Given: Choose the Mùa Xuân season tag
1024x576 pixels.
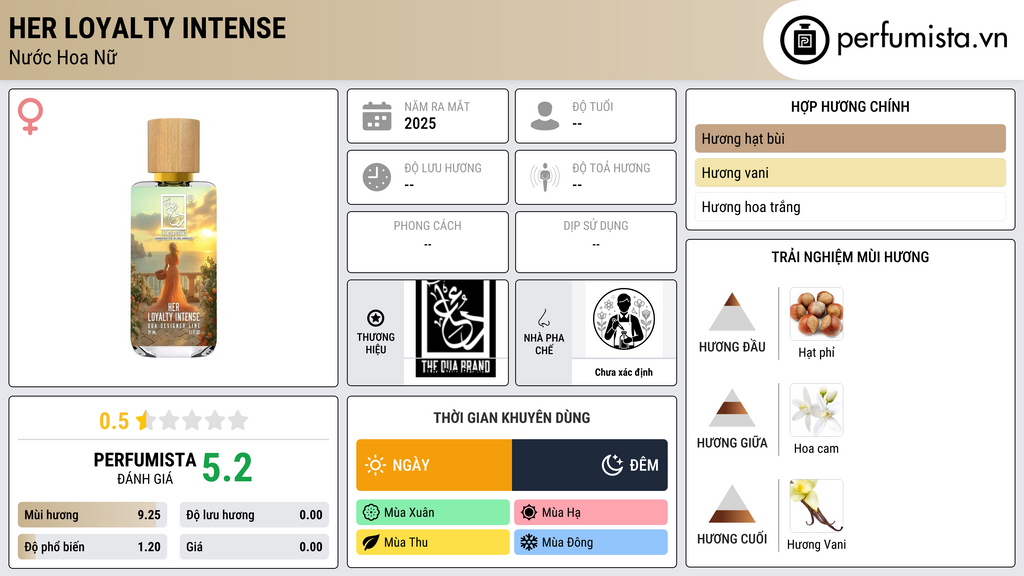Looking at the screenshot, I should 433,513.
